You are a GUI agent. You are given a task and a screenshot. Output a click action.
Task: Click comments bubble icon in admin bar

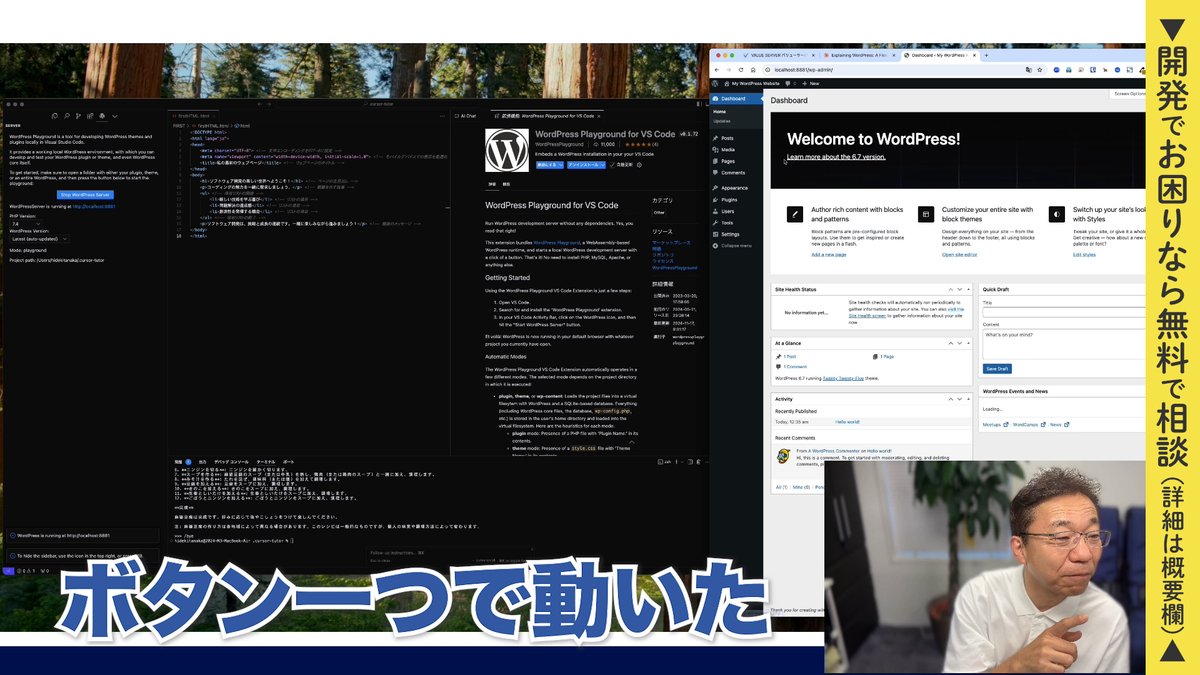click(788, 83)
